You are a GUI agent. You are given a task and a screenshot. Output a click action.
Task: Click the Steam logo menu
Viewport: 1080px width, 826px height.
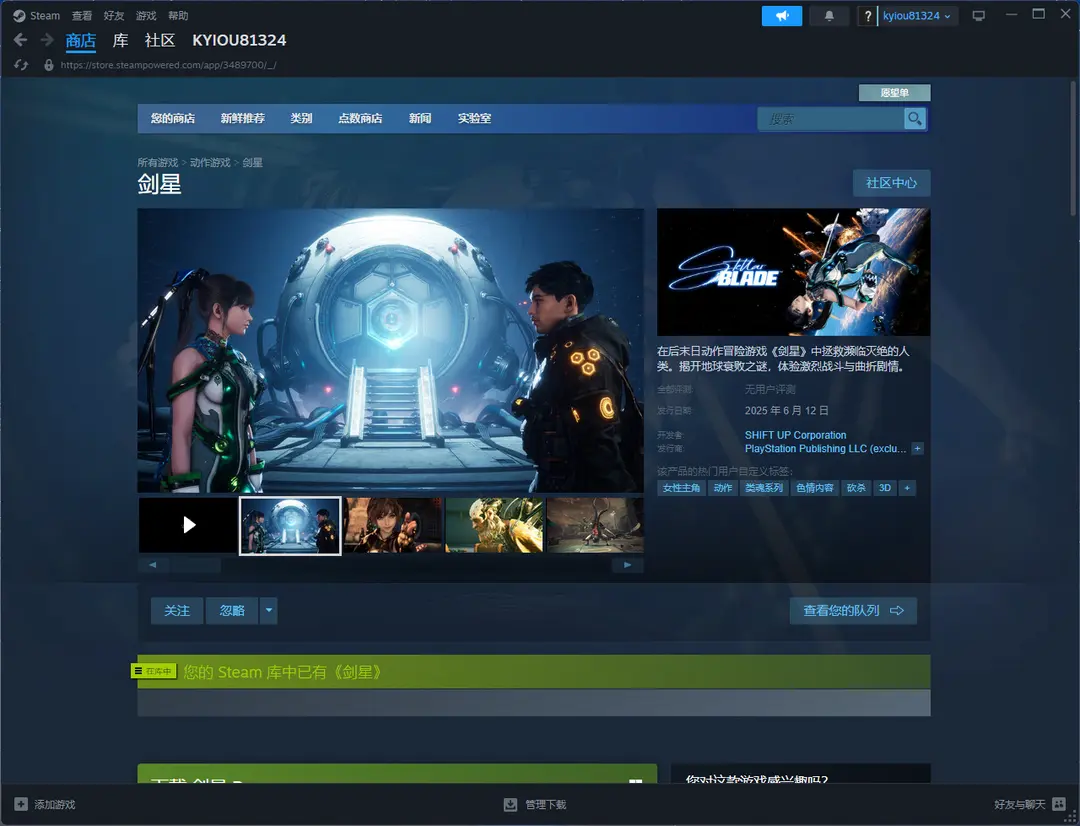pos(19,16)
